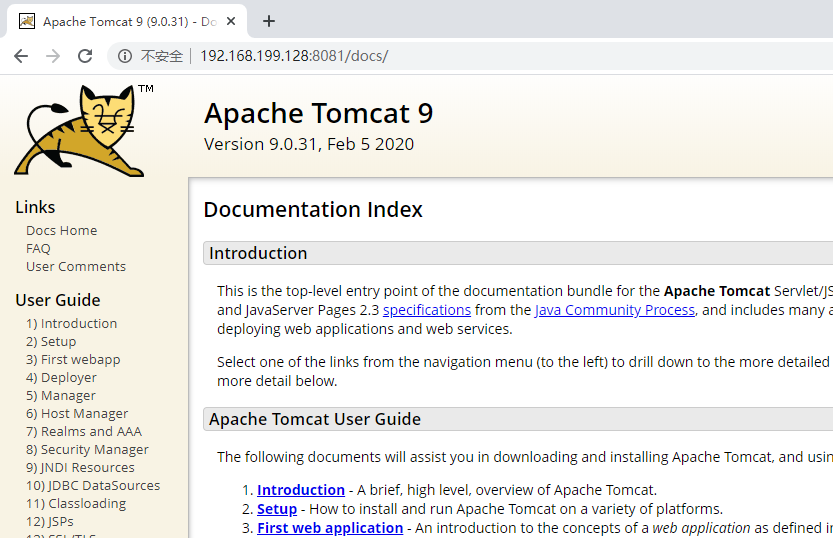
Task: Click the User Guide sidebar heading
Action: 58,300
